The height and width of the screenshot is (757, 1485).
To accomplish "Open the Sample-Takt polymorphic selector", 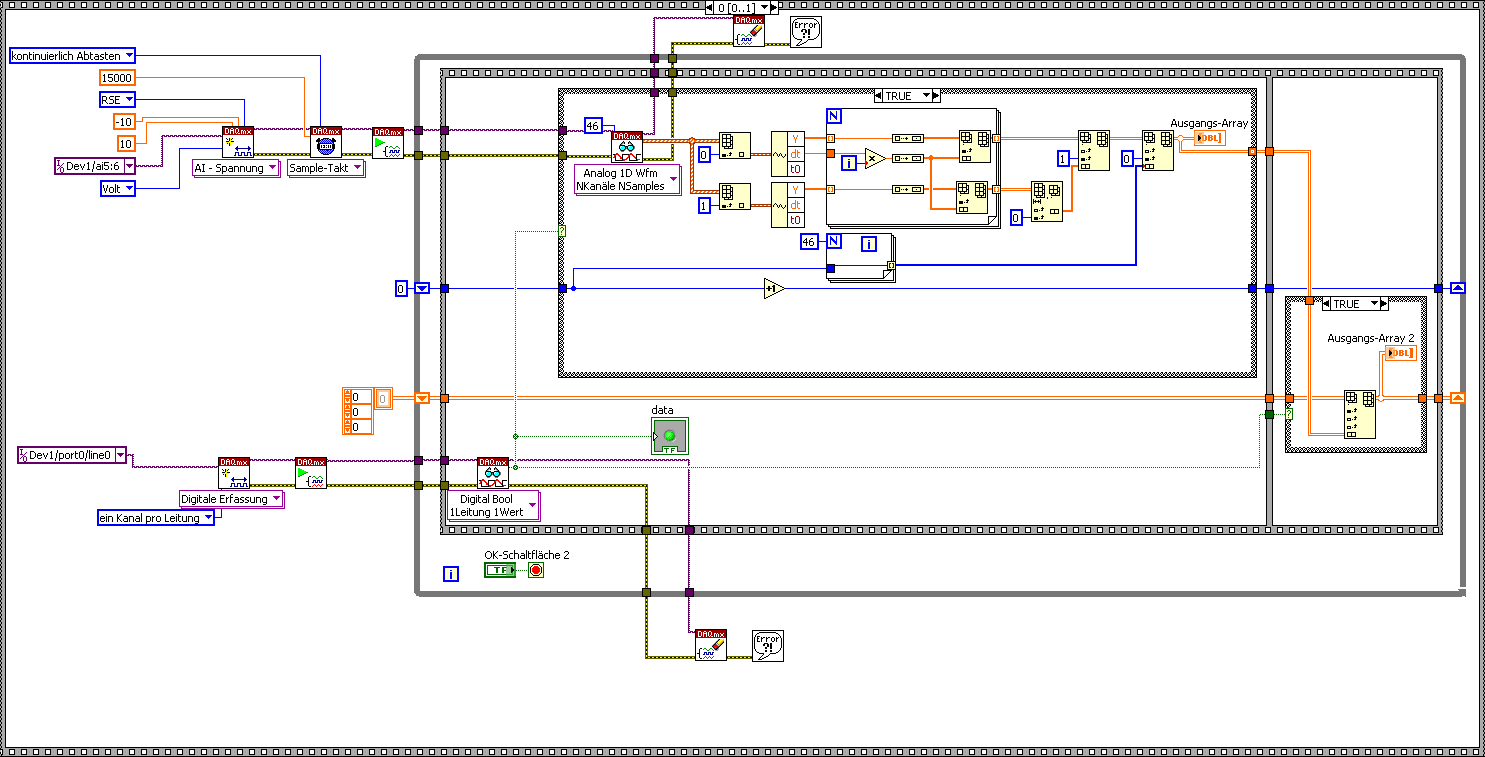I will tap(326, 168).
